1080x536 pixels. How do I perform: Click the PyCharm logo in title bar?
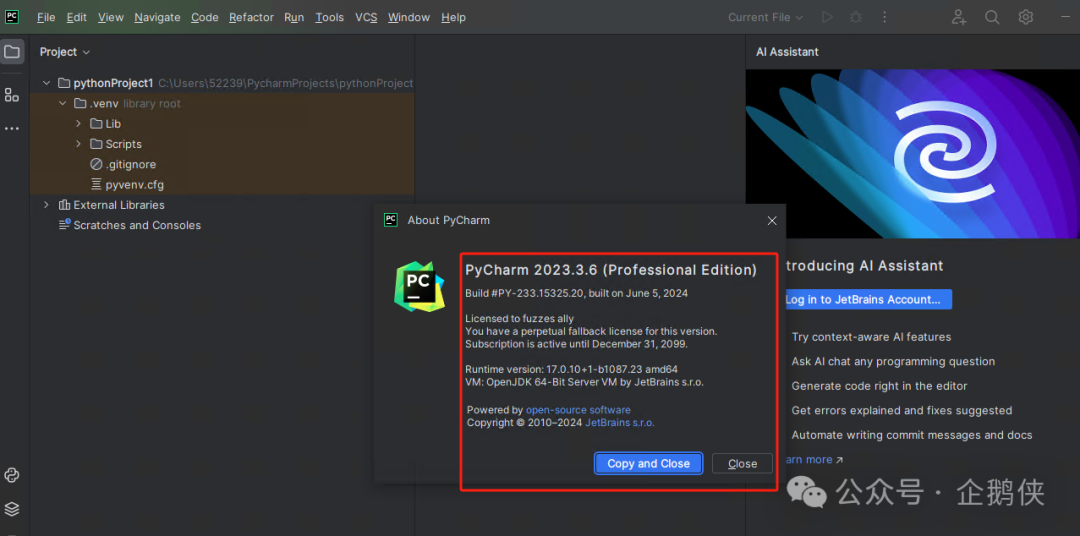12,17
